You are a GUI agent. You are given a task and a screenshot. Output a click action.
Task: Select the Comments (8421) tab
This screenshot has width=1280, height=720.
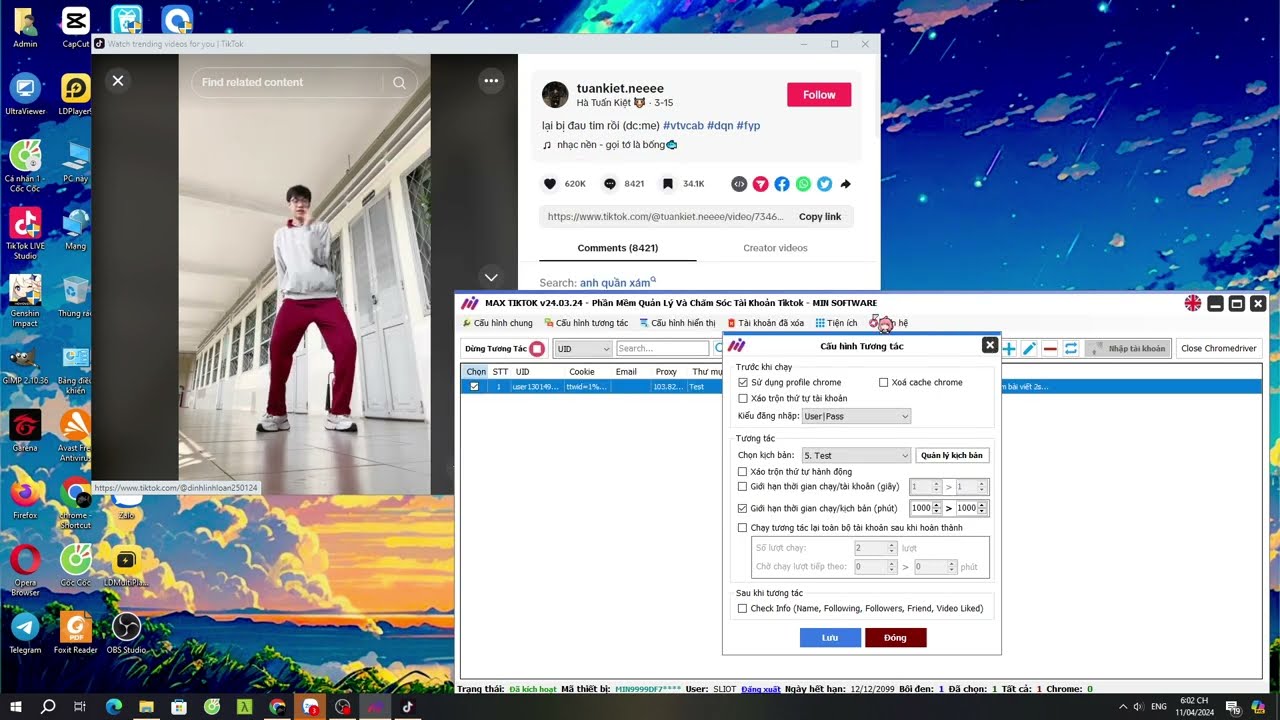click(617, 248)
